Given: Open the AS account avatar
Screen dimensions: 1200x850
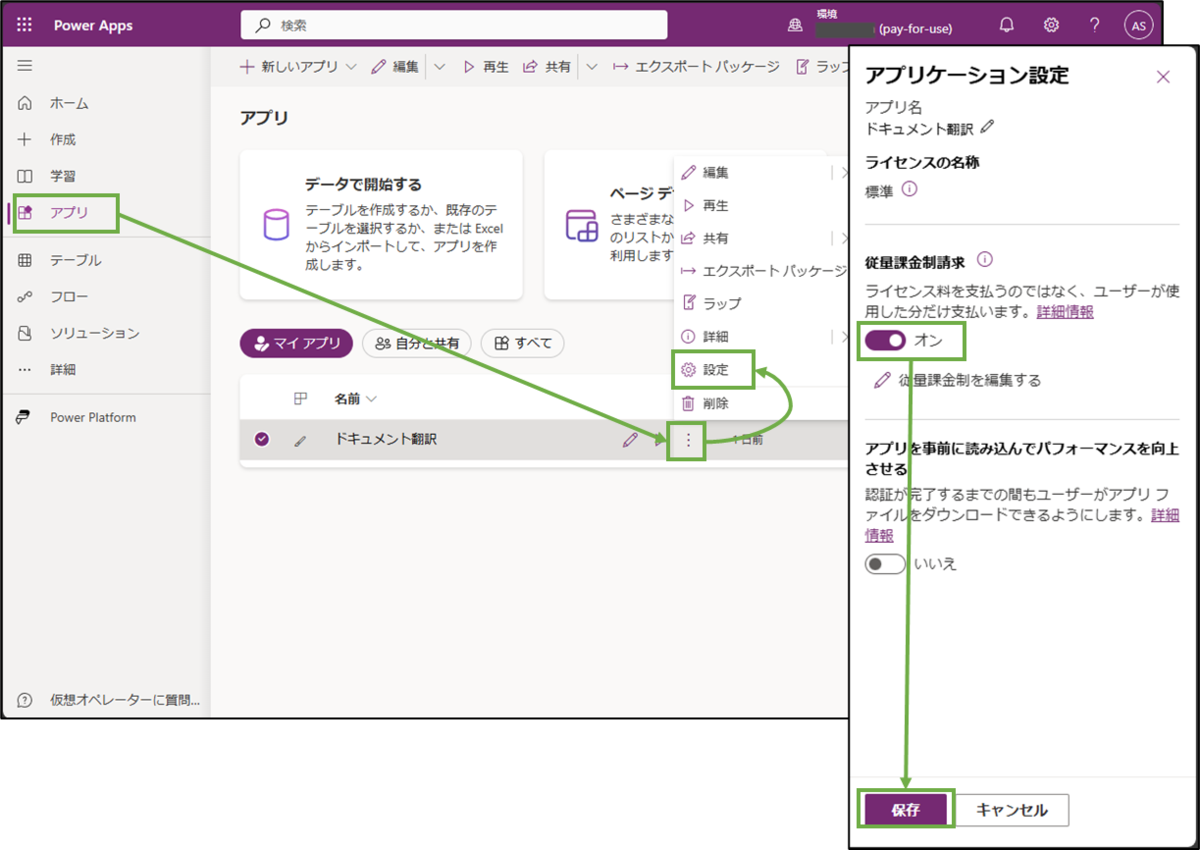Looking at the screenshot, I should [1138, 26].
